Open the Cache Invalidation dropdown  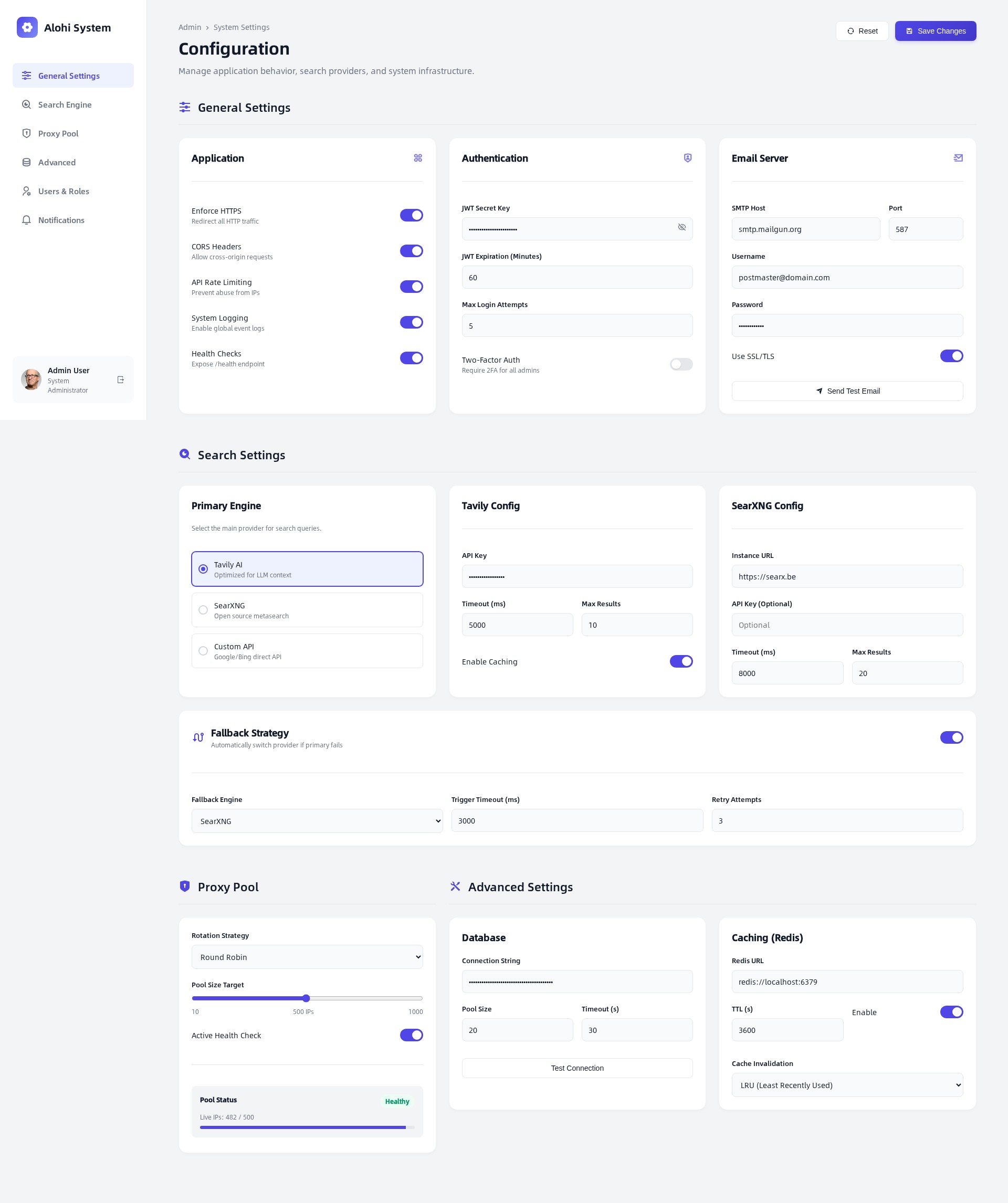tap(846, 1085)
